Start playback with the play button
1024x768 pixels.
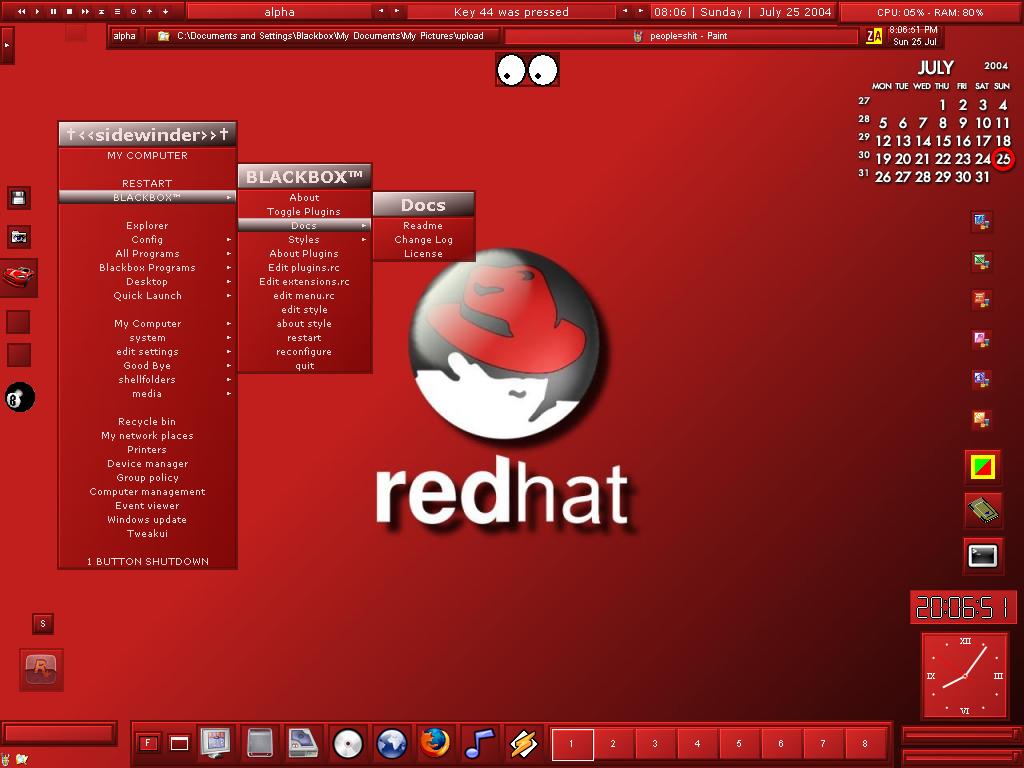(x=37, y=12)
